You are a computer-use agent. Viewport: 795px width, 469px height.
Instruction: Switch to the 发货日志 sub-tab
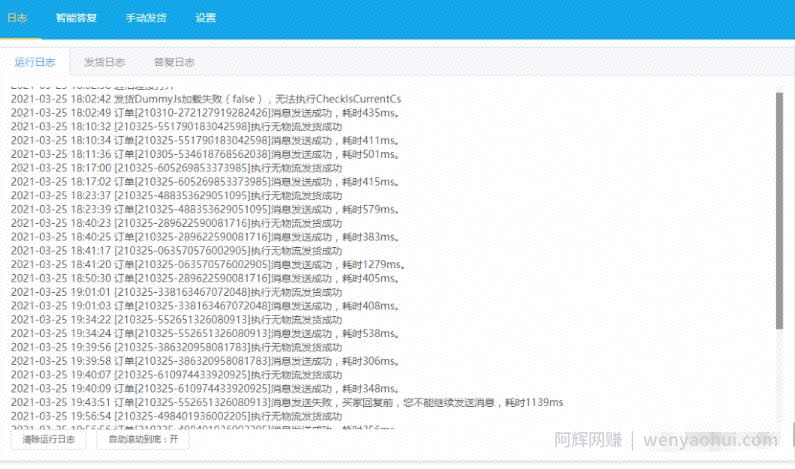tap(104, 62)
